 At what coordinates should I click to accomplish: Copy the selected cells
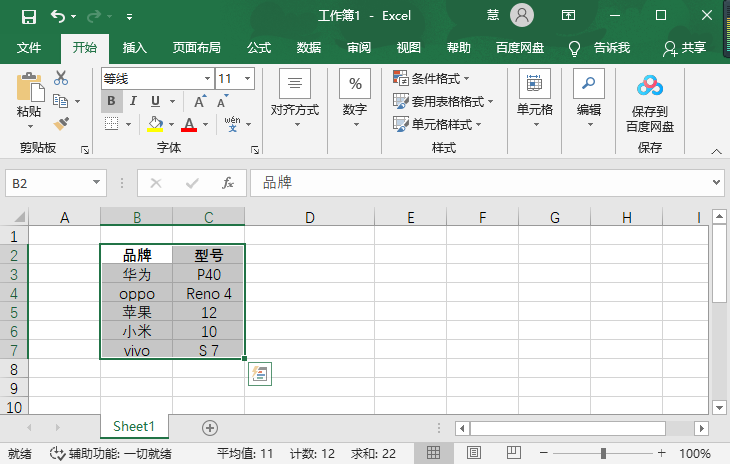(61, 101)
